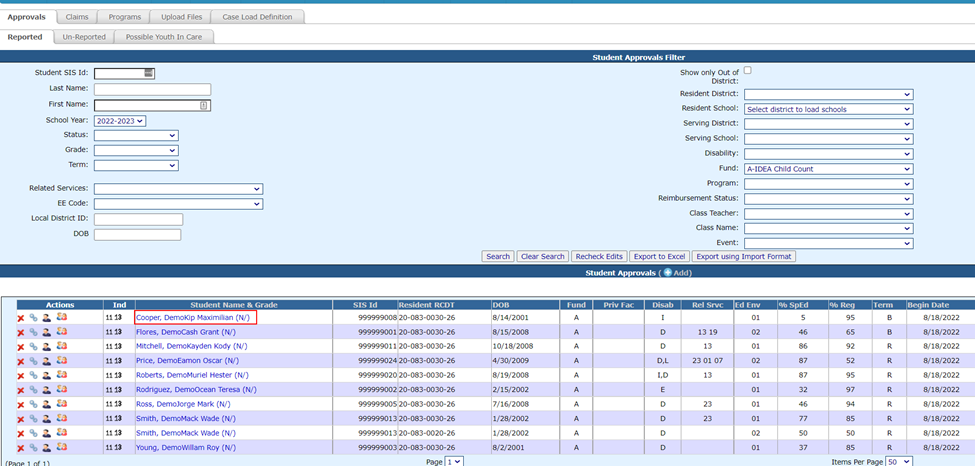This screenshot has width=975, height=466.
Task: Delete the Young, DemoWillam Roy approval
Action: tap(21, 449)
